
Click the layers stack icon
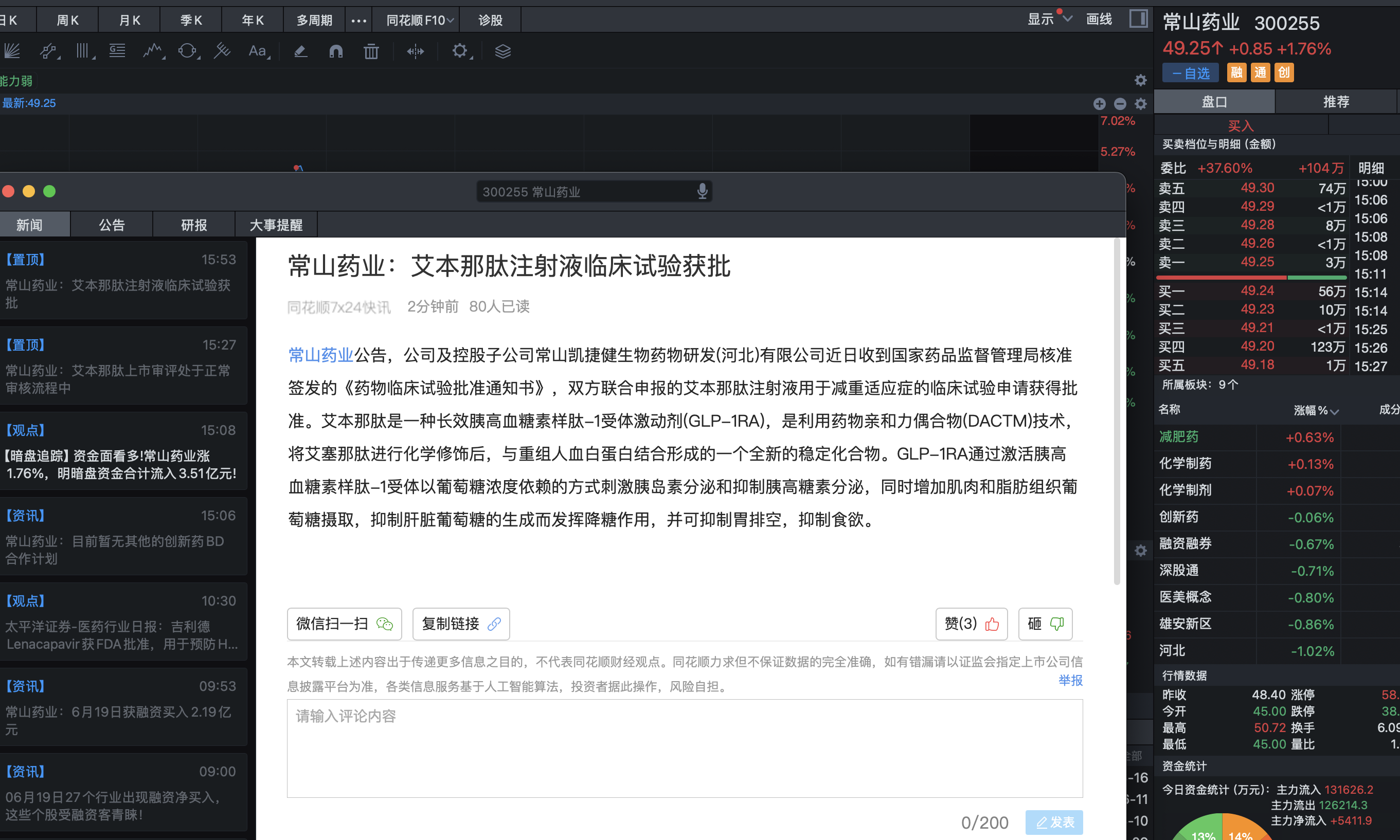pyautogui.click(x=503, y=51)
